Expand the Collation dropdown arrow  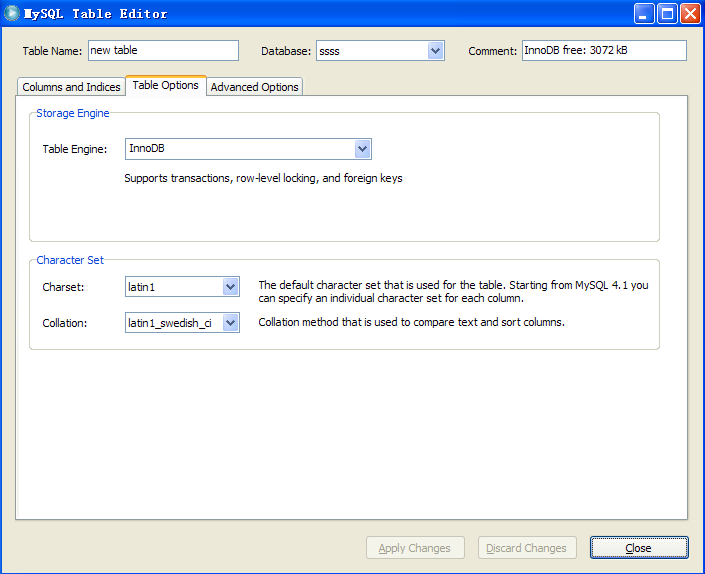(x=231, y=323)
